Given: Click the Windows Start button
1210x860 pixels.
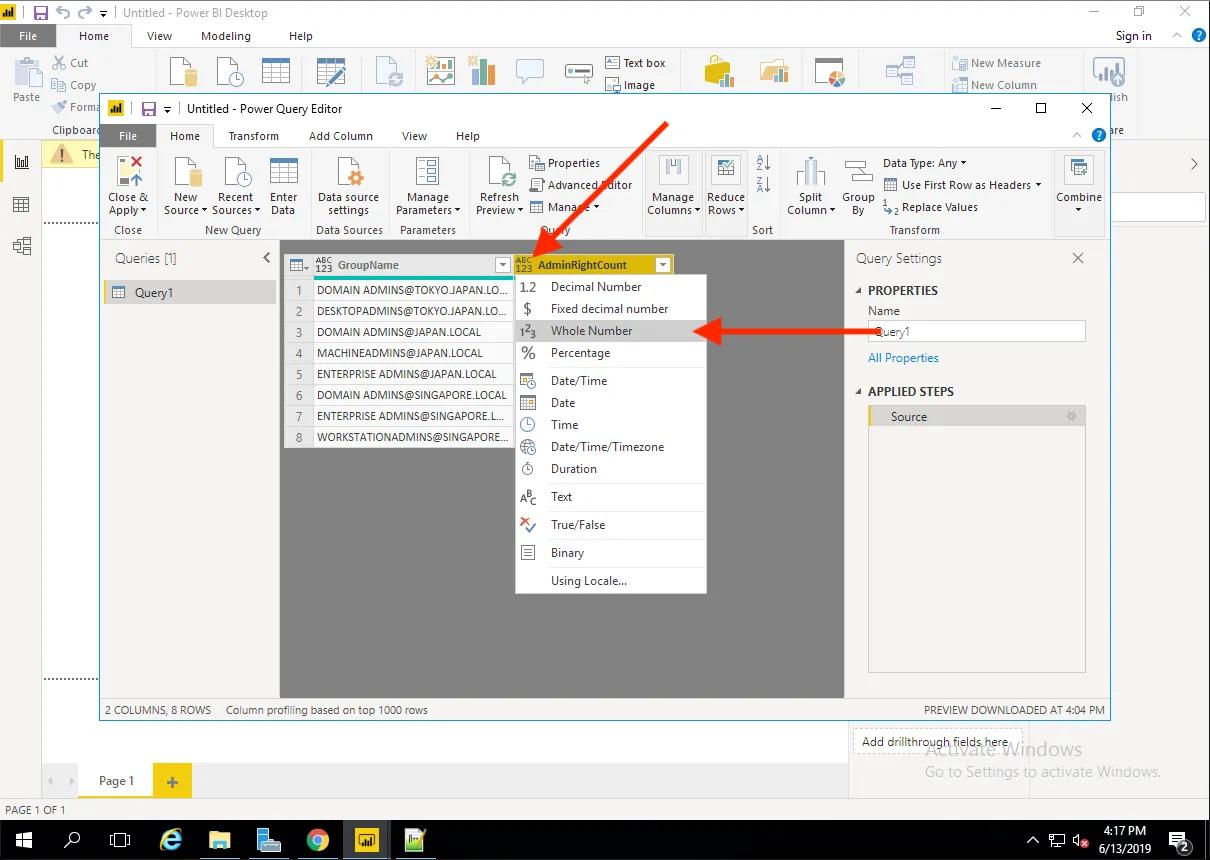Looking at the screenshot, I should (24, 840).
